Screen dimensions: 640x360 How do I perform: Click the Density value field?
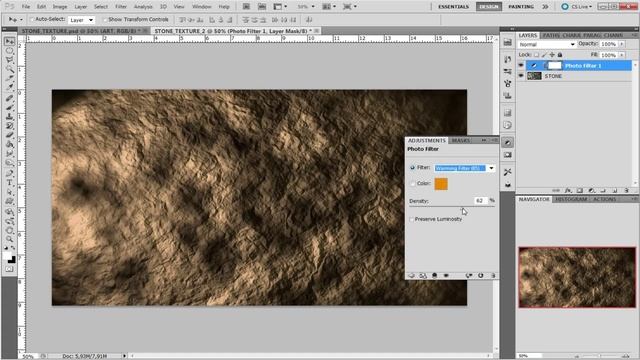tap(480, 200)
